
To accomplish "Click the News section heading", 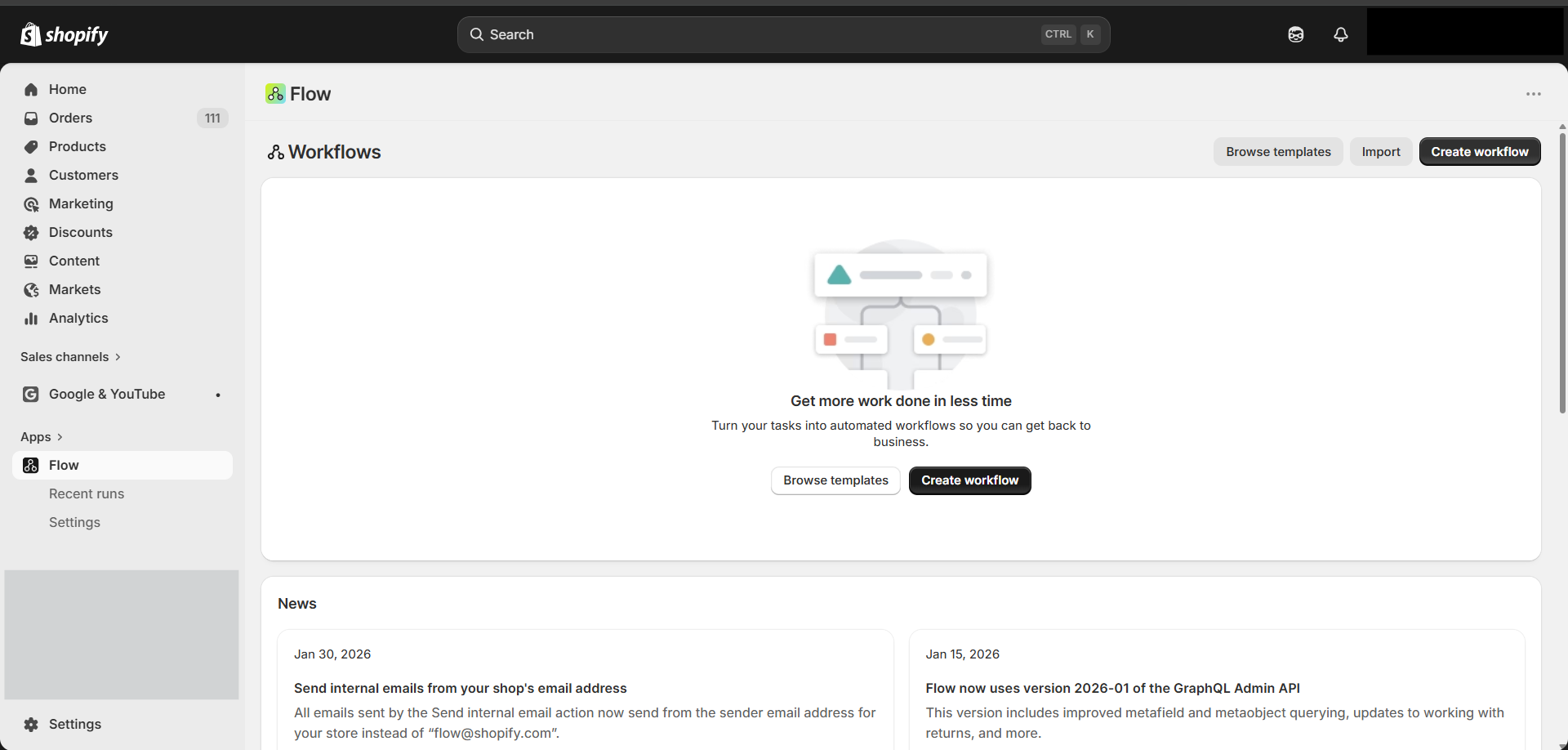I will [297, 604].
